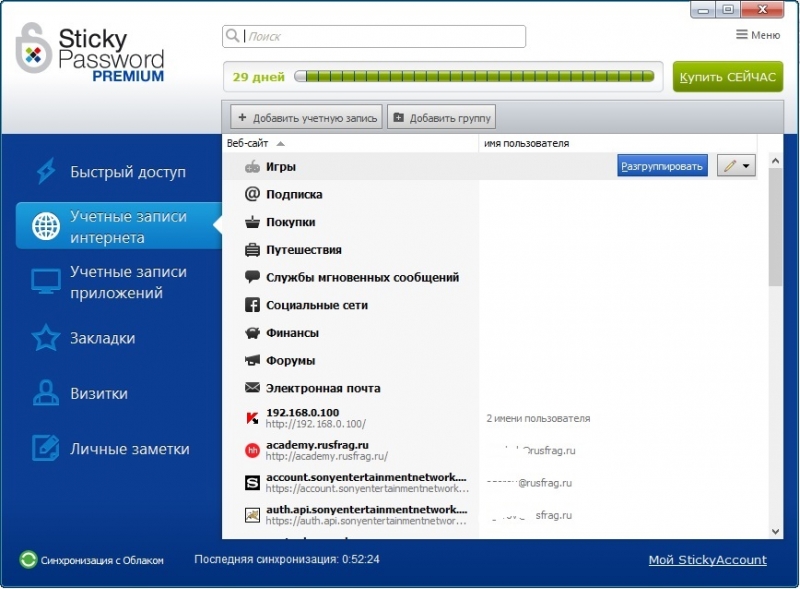Sort by the Веб-сайт column arrow

(280, 144)
